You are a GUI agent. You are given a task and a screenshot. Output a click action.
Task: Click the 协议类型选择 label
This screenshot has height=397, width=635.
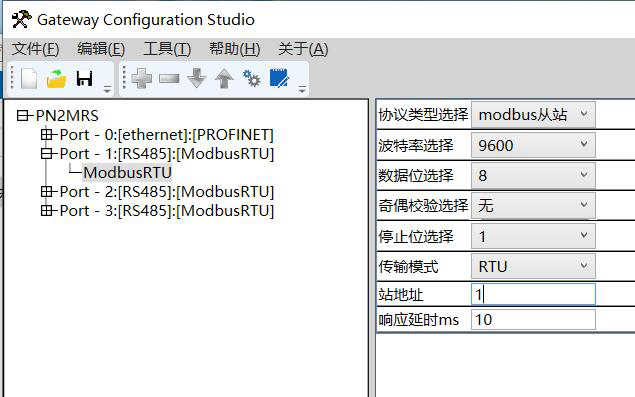[423, 115]
